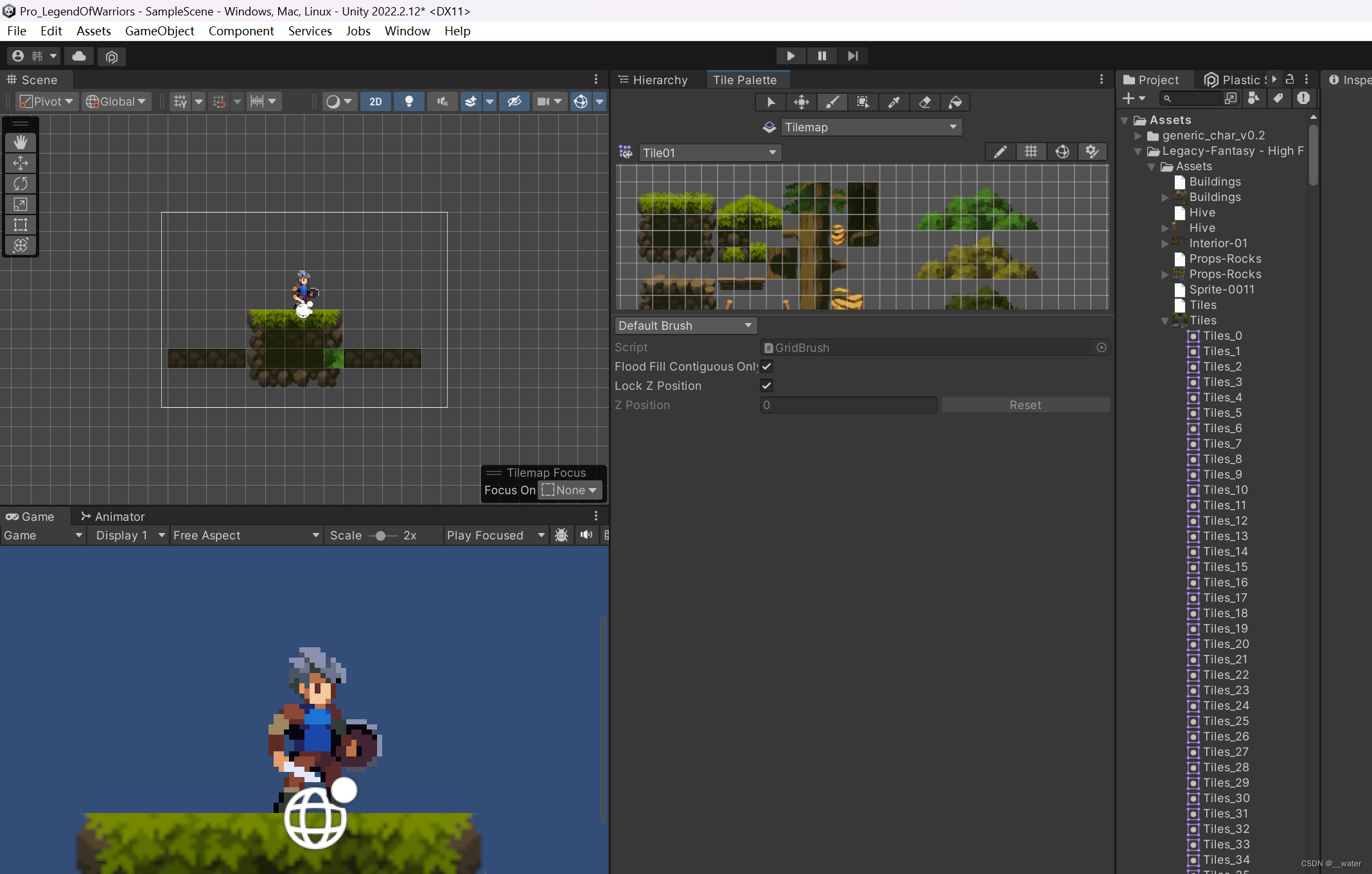The image size is (1372, 874).
Task: Choose the Rotate tool in Scene toolbar
Action: click(21, 184)
